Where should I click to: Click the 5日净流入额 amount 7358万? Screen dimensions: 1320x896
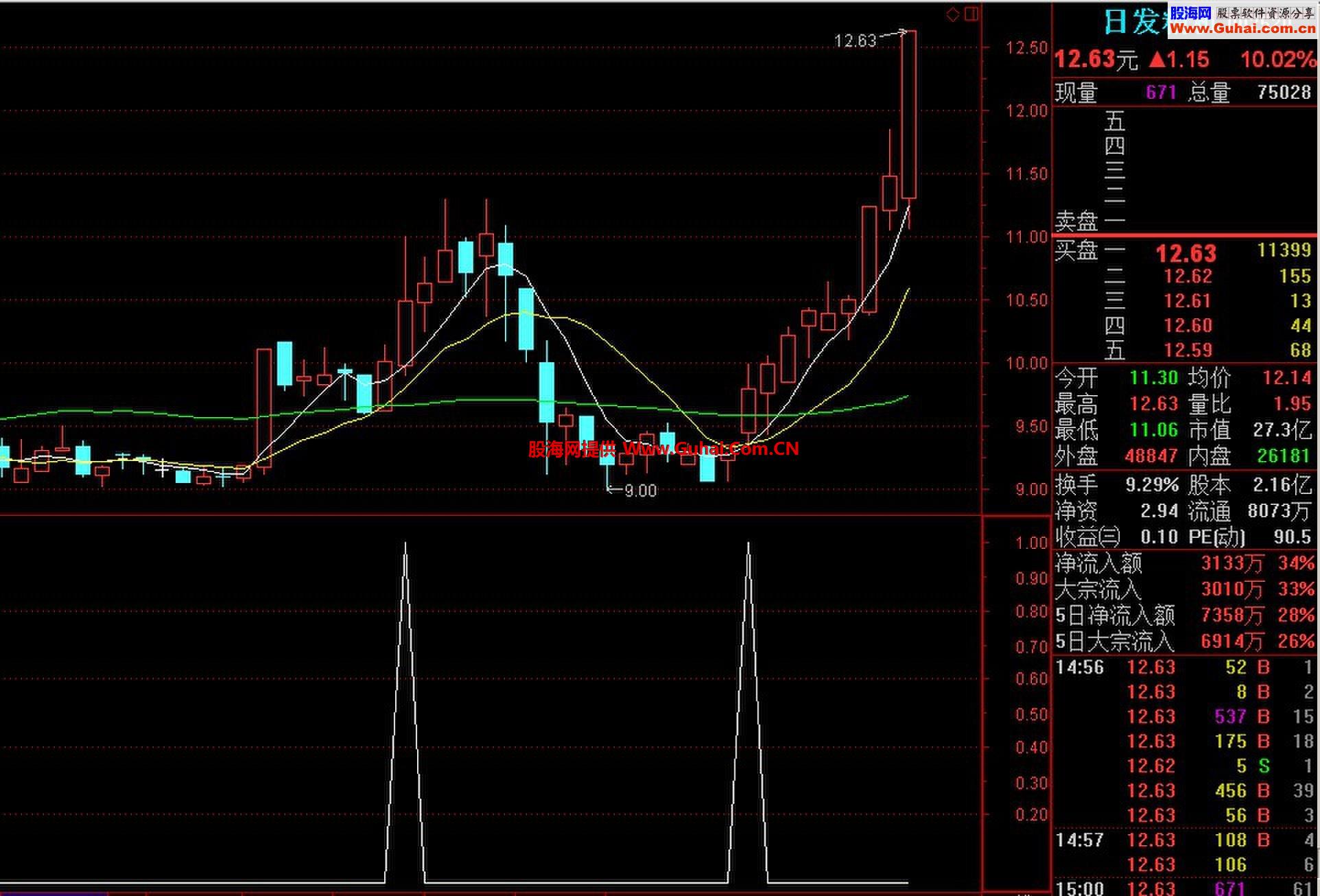(x=1231, y=616)
